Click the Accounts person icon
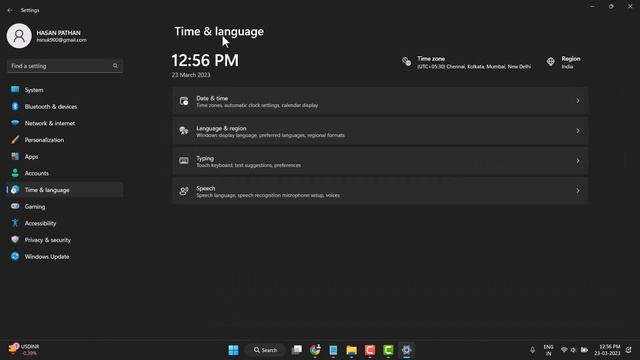 (15, 173)
